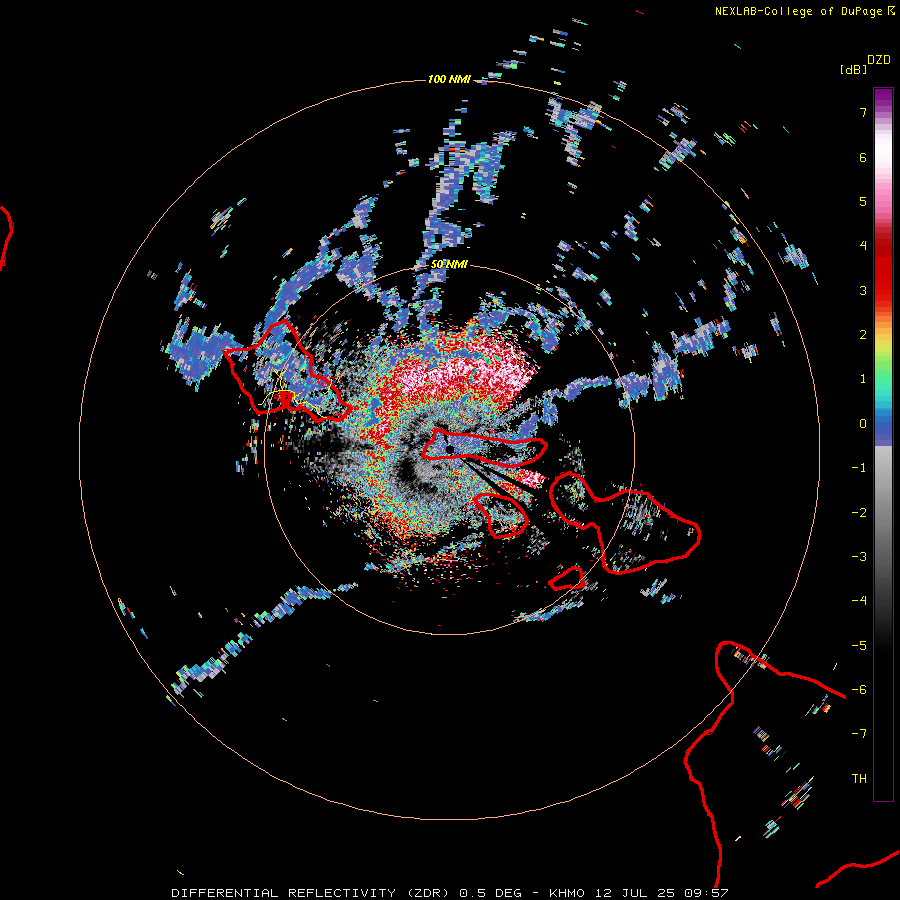Viewport: 900px width, 900px height.
Task: Select the -4 tick label on color scale
Action: pyautogui.click(x=859, y=601)
